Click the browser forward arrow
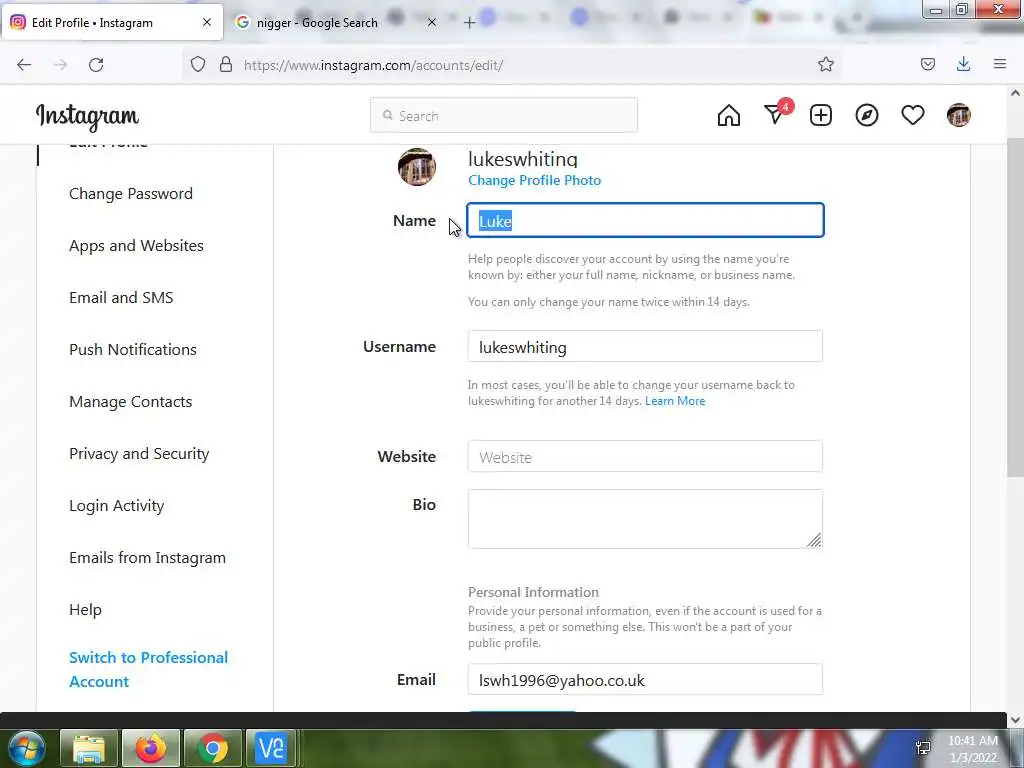Screen dimensions: 1024x768 pyautogui.click(x=60, y=65)
